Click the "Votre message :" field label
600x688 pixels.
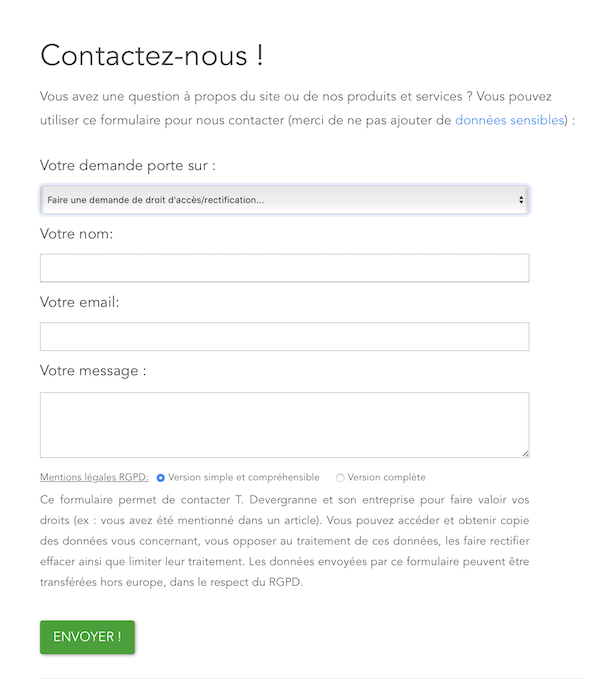(x=93, y=371)
